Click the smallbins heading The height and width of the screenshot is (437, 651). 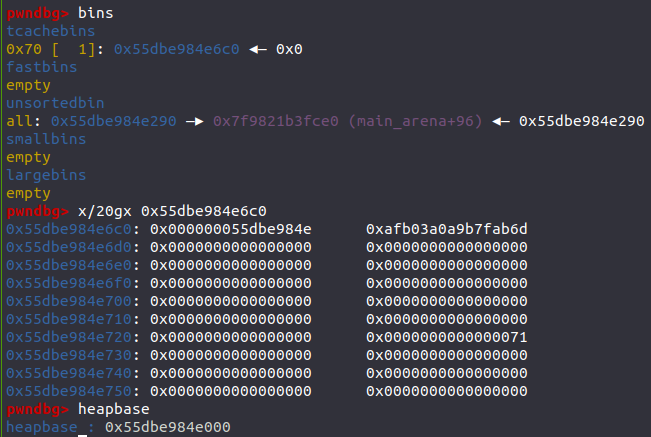[46, 139]
